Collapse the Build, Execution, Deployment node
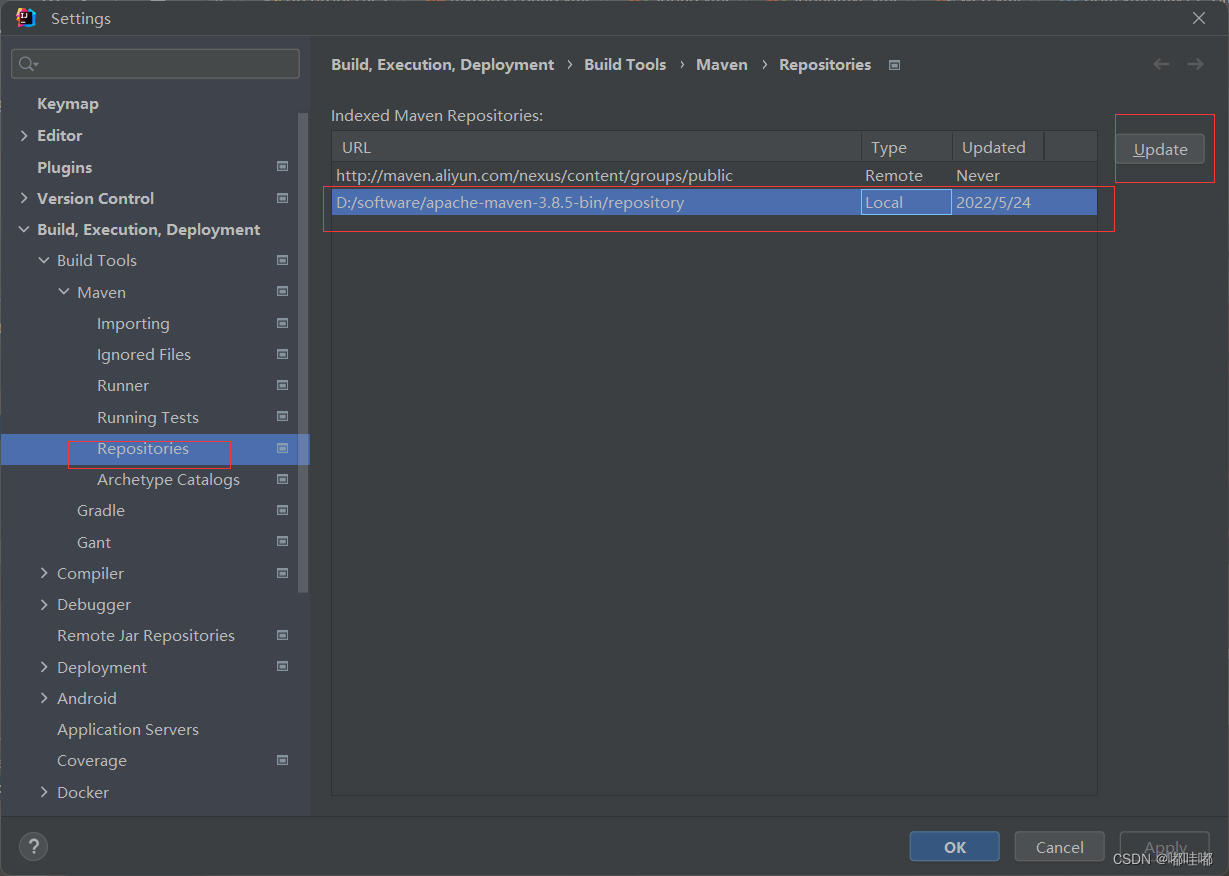The height and width of the screenshot is (876, 1229). (24, 229)
